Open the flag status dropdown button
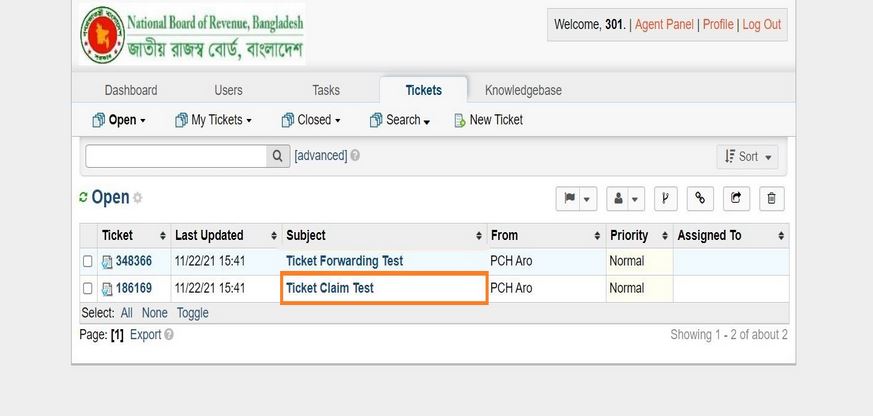 point(576,199)
